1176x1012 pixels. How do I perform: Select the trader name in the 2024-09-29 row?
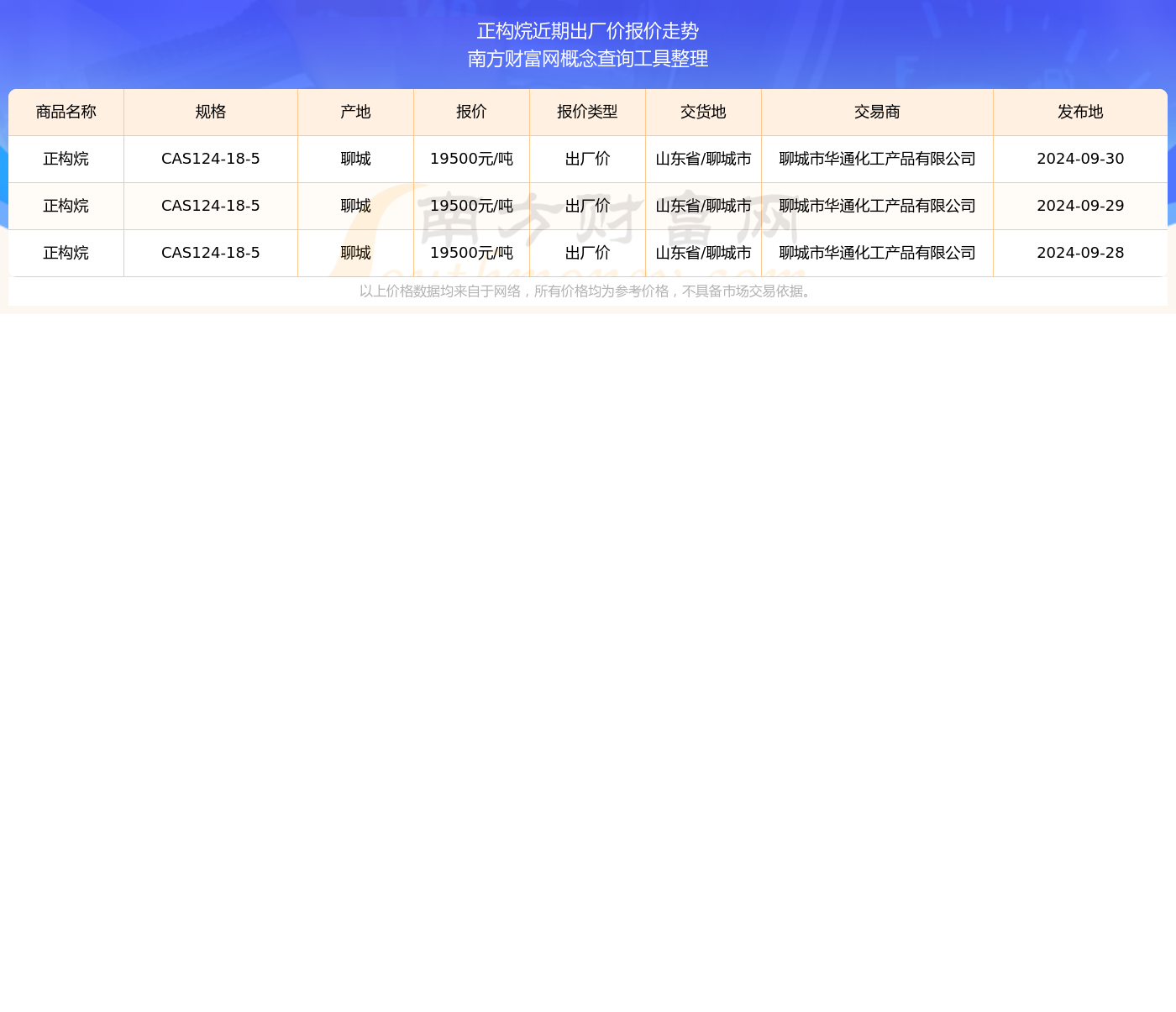pyautogui.click(x=878, y=207)
